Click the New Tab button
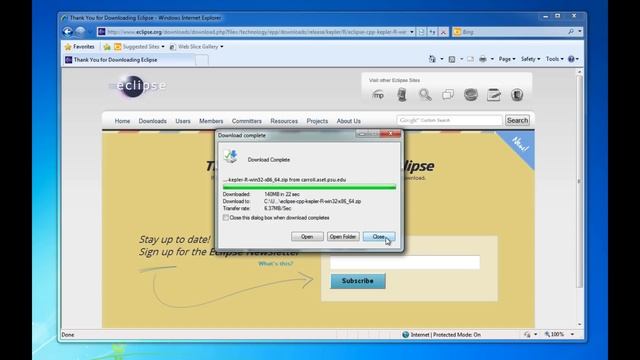This screenshot has width=640, height=360. click(x=202, y=60)
